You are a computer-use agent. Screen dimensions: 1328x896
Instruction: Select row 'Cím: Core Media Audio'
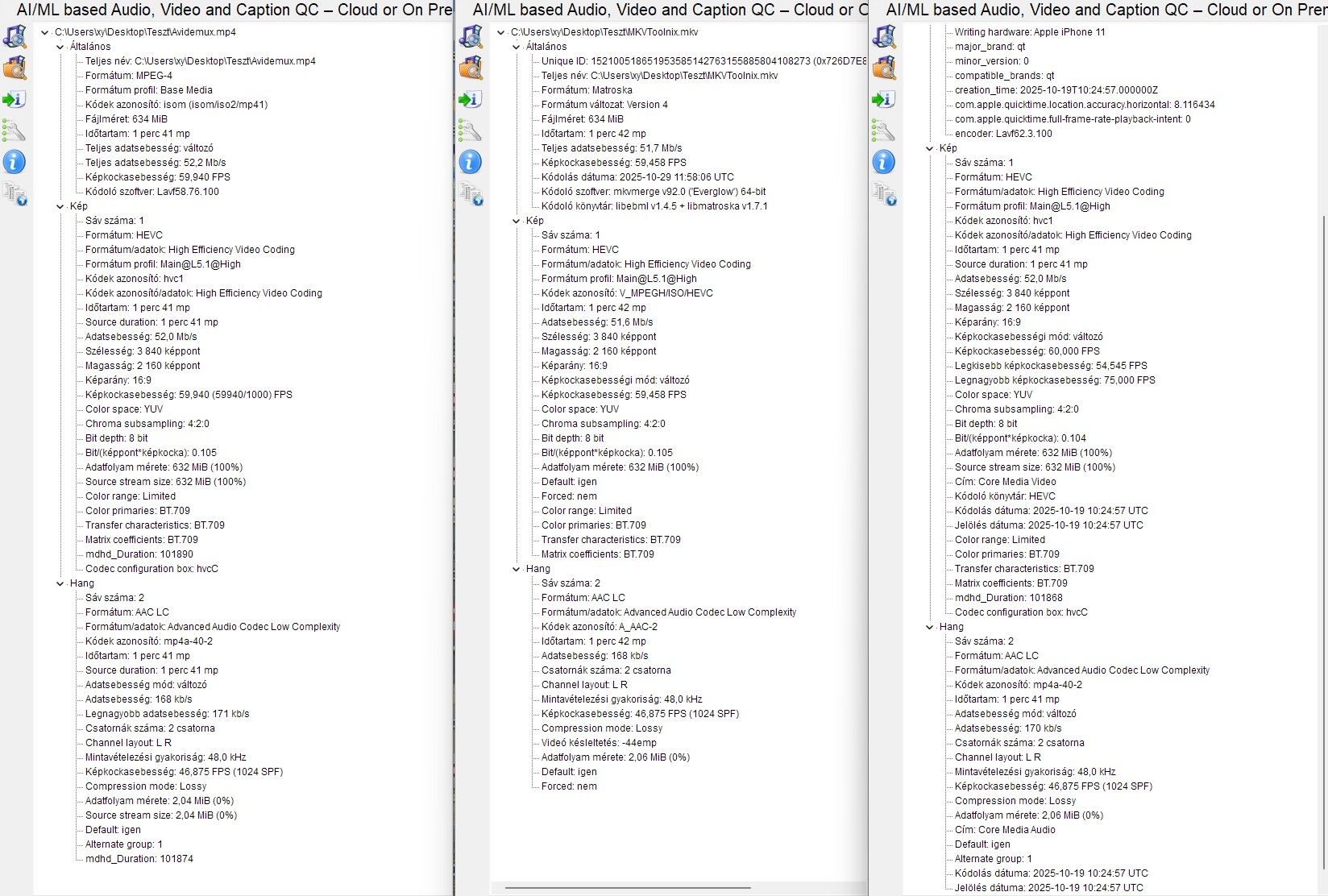[x=1005, y=830]
